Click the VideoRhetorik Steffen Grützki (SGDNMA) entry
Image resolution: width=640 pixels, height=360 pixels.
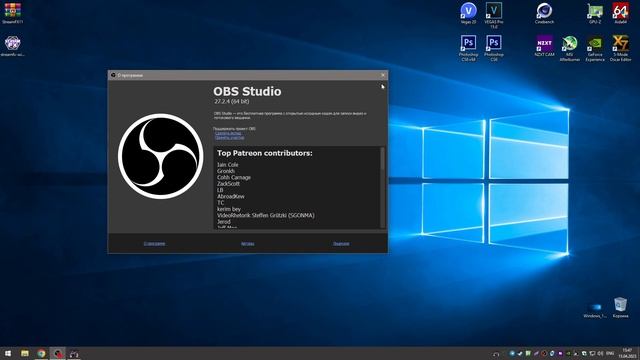[x=266, y=215]
